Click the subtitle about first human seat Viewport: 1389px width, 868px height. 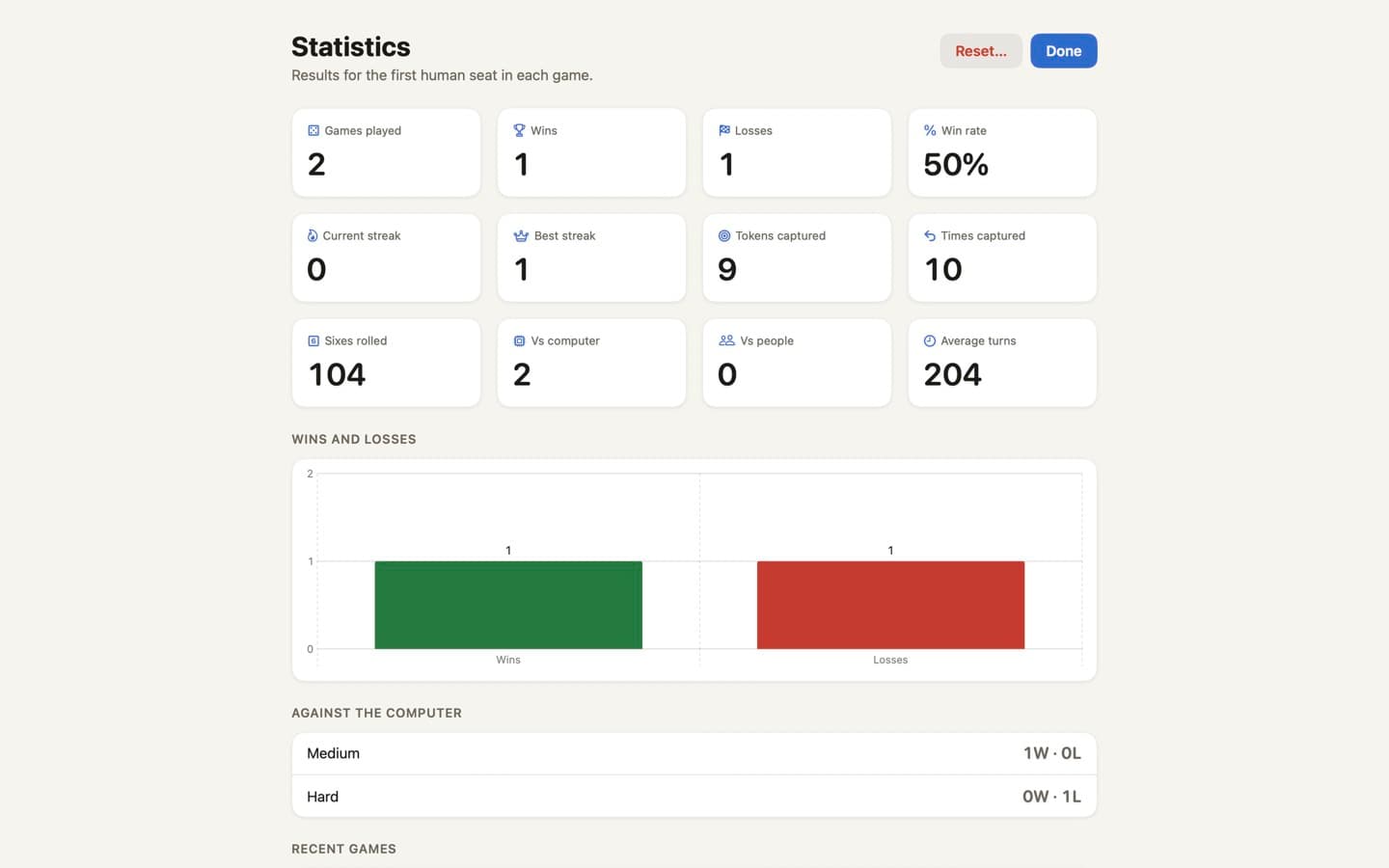[442, 75]
